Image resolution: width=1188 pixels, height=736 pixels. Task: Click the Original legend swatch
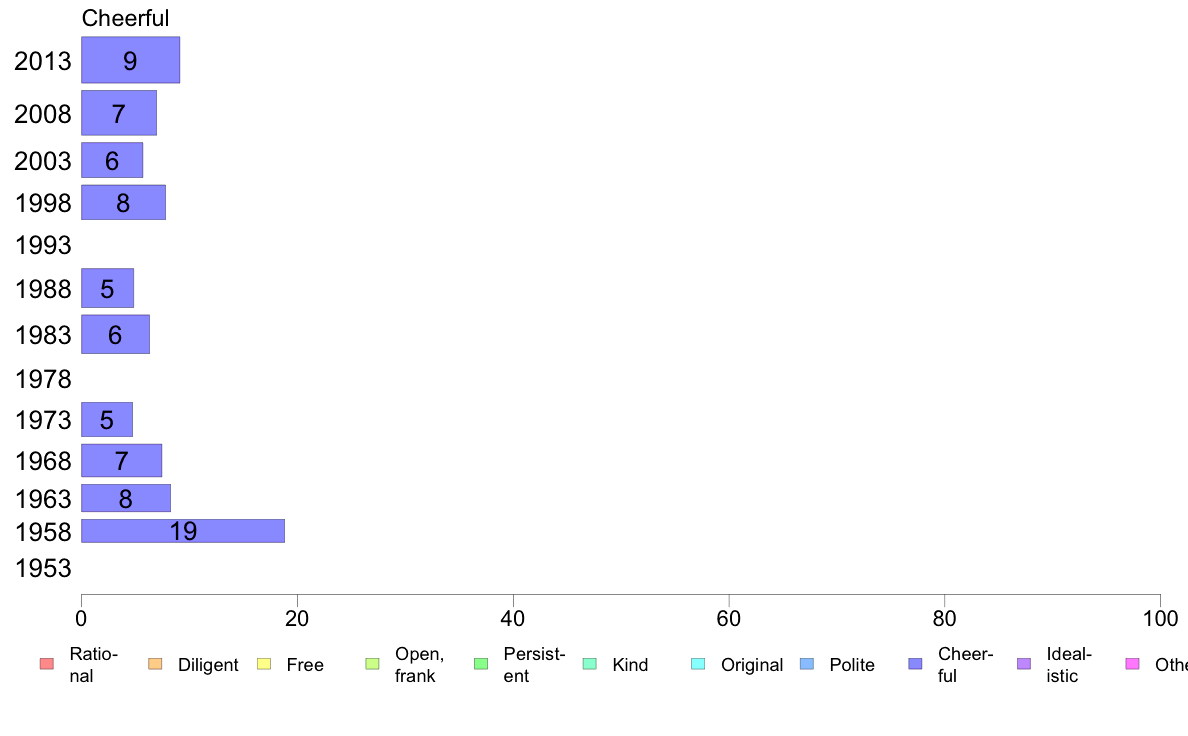[699, 664]
